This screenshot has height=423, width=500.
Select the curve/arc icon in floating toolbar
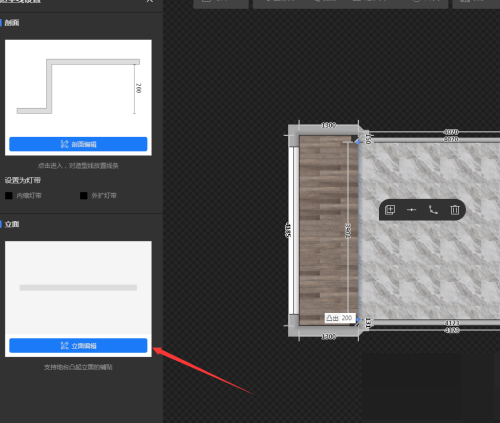click(433, 210)
